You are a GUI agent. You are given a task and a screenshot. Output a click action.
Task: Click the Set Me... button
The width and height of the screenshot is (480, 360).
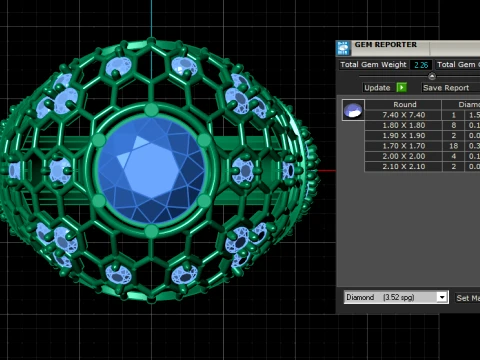tap(468, 298)
